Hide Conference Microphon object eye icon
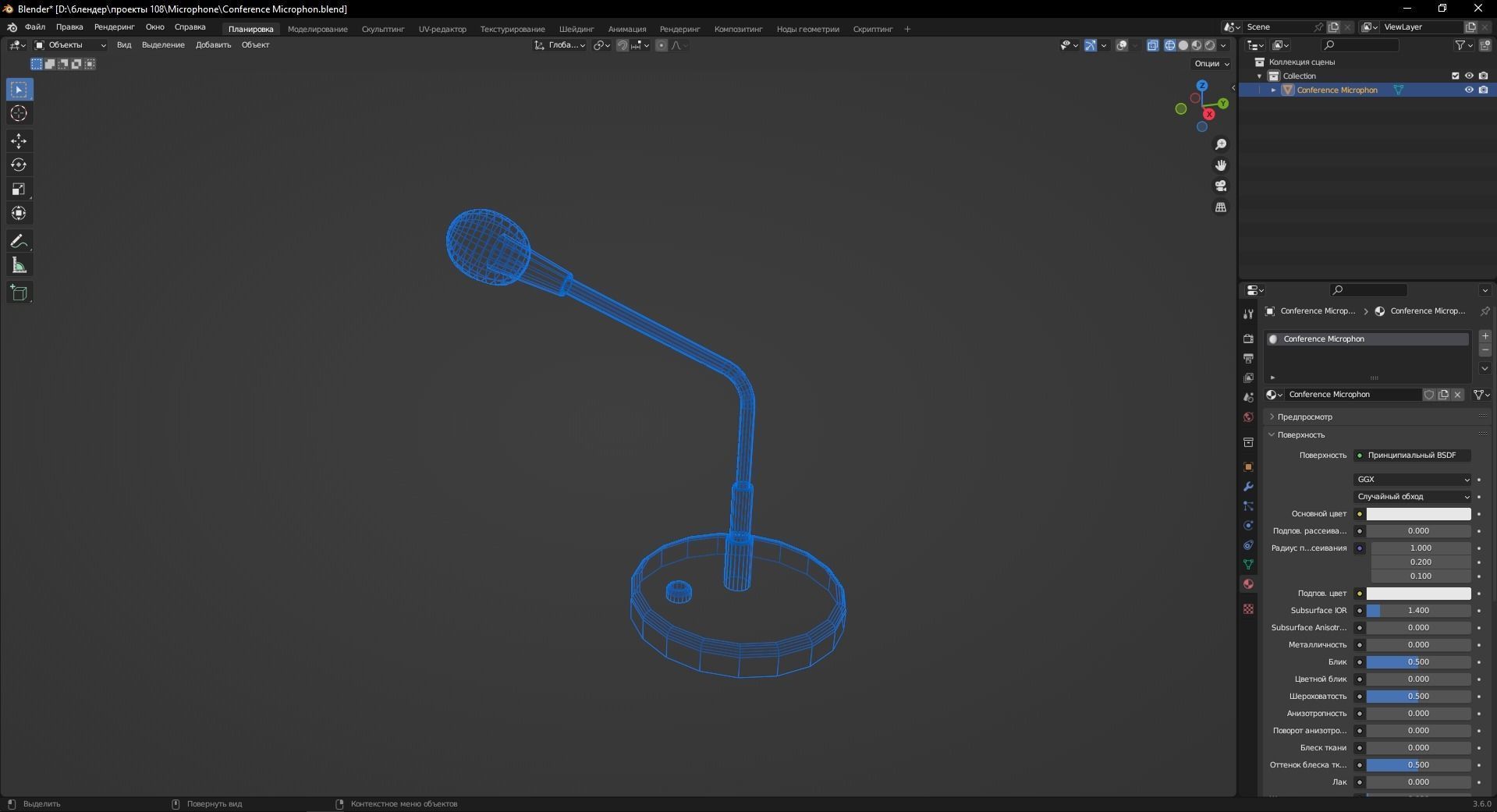 point(1469,90)
